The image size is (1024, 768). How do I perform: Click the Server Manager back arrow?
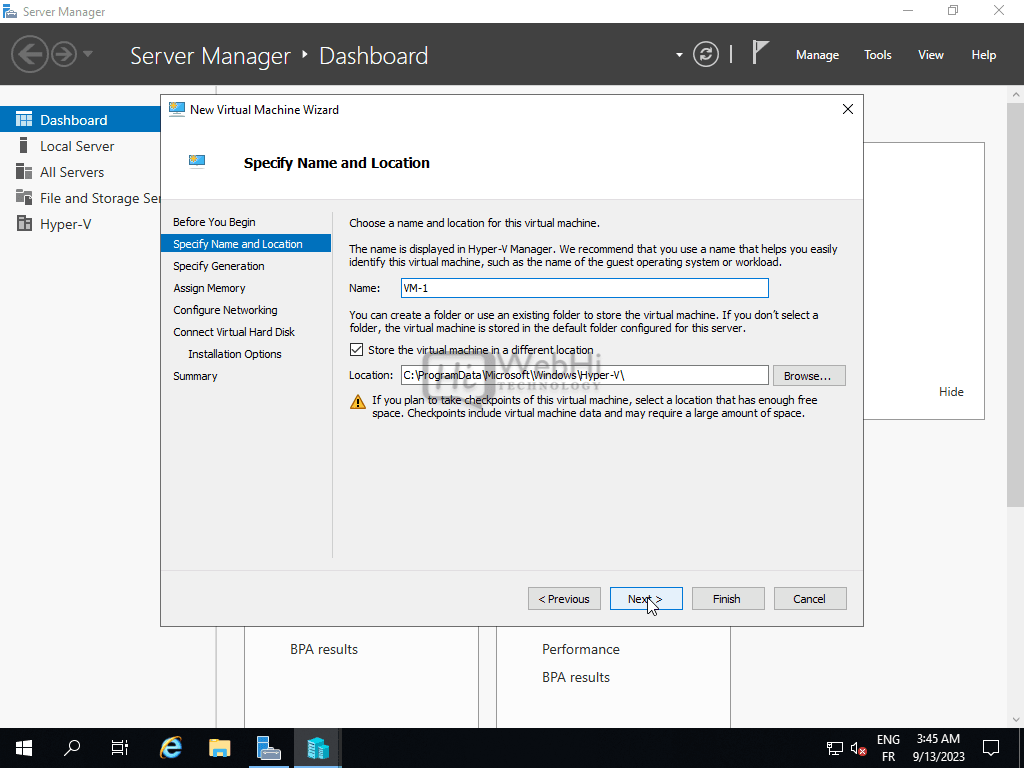click(x=30, y=54)
